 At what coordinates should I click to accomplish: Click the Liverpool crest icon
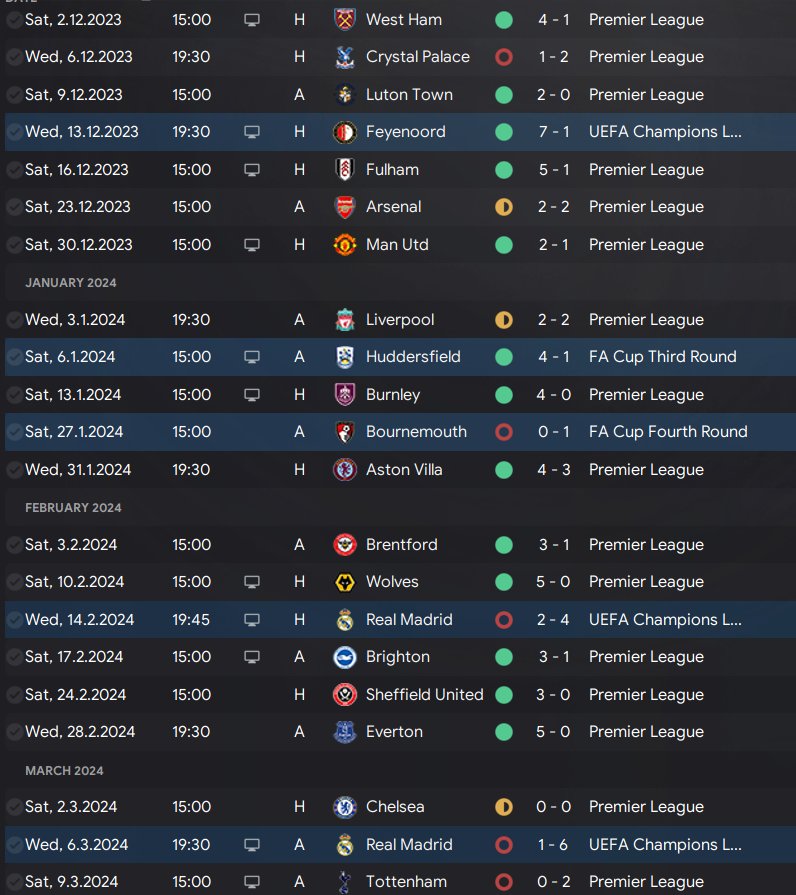(x=345, y=320)
